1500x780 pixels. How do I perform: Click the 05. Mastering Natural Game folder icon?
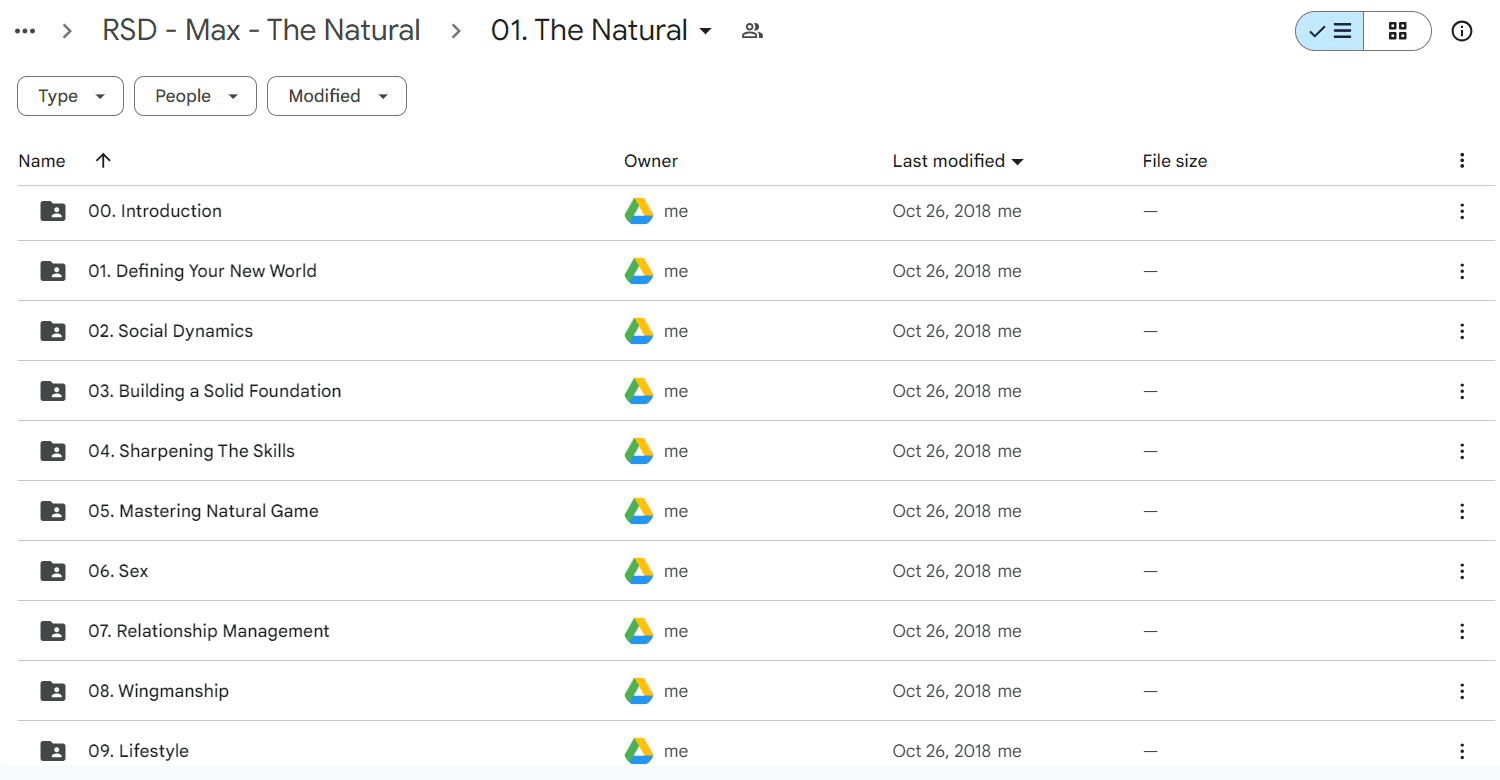pos(53,511)
